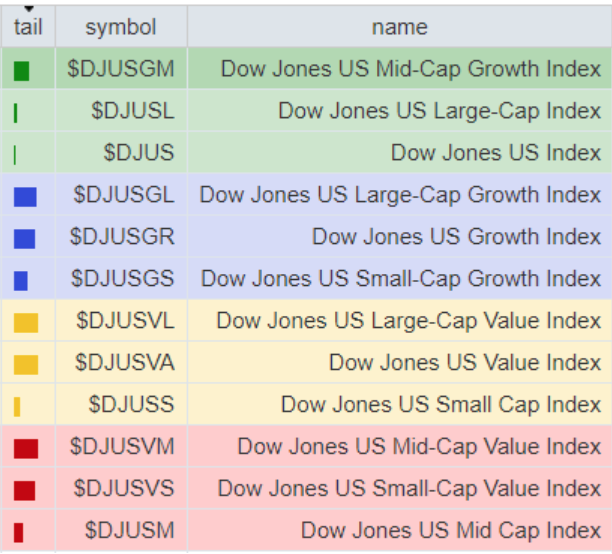This screenshot has width=612, height=554.
Task: Sort by the name column header
Action: [x=399, y=27]
